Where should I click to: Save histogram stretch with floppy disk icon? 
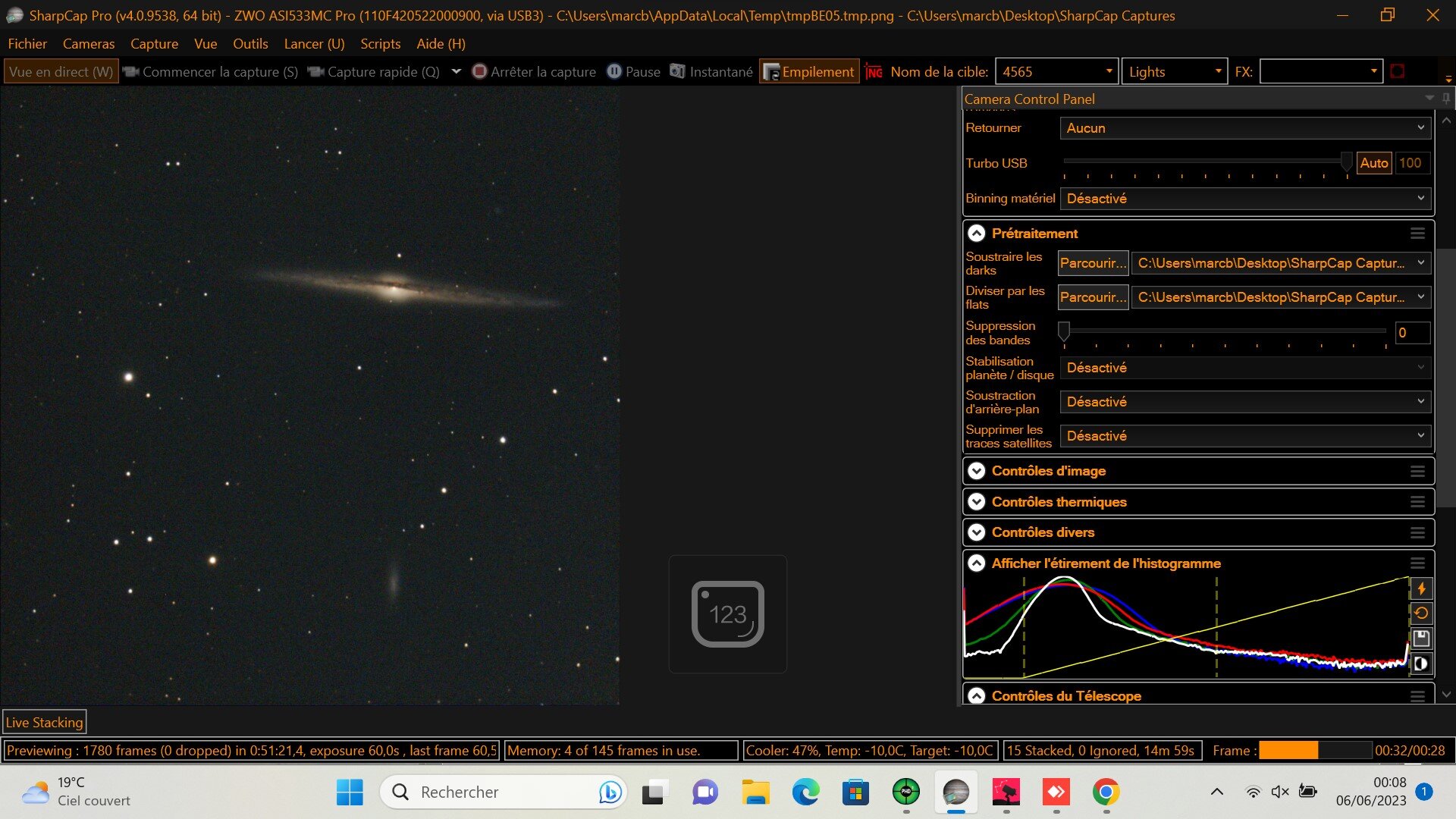click(x=1421, y=639)
